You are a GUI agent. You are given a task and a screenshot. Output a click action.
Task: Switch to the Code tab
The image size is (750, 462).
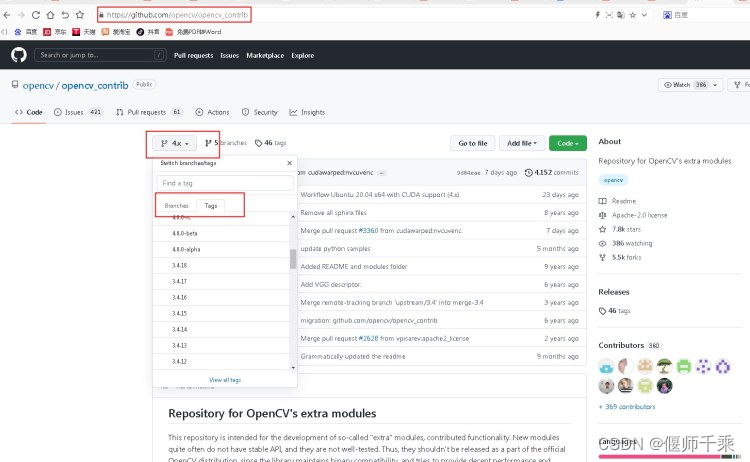29,112
